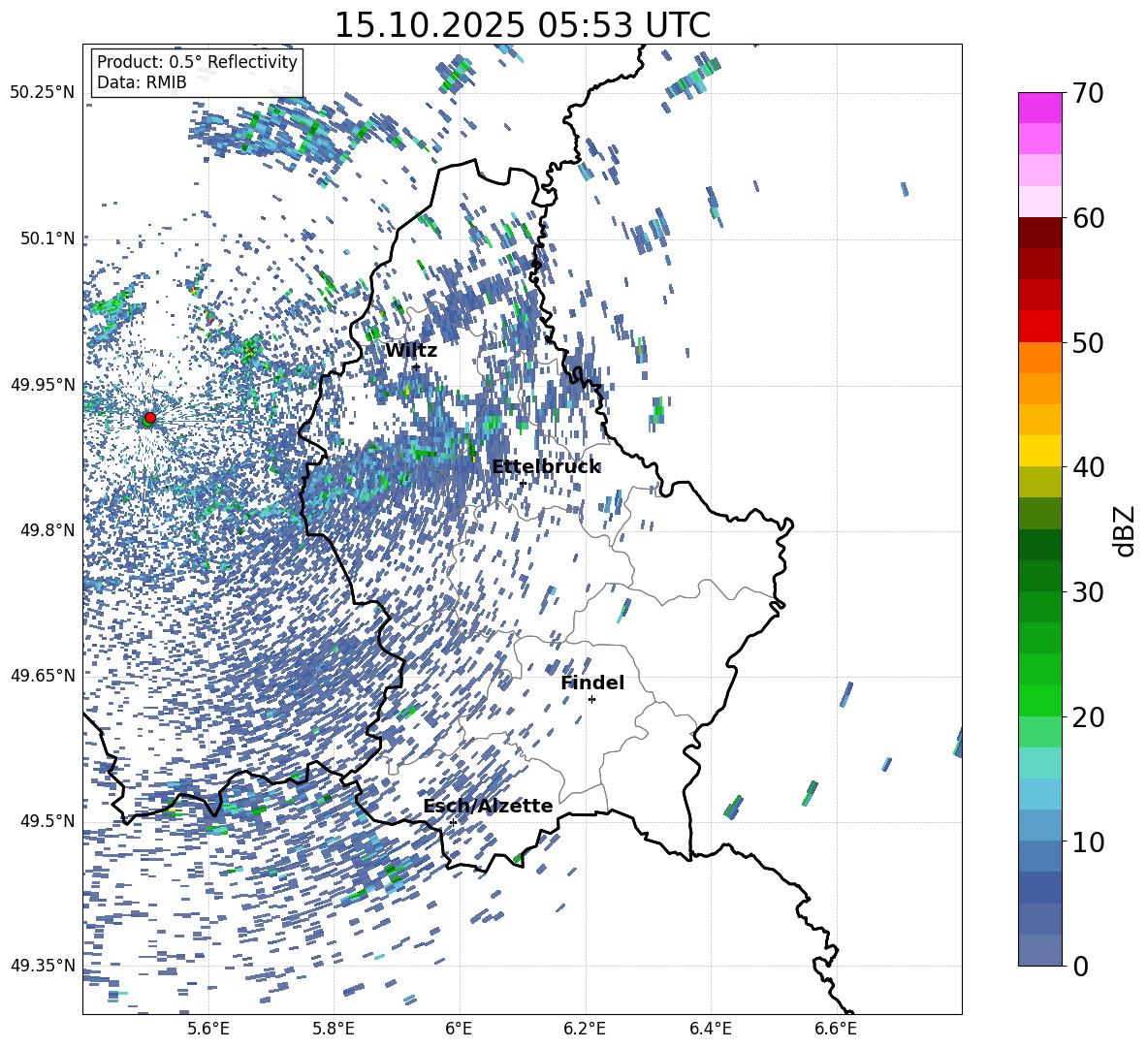Click the Wiltz cross marker

tap(416, 366)
